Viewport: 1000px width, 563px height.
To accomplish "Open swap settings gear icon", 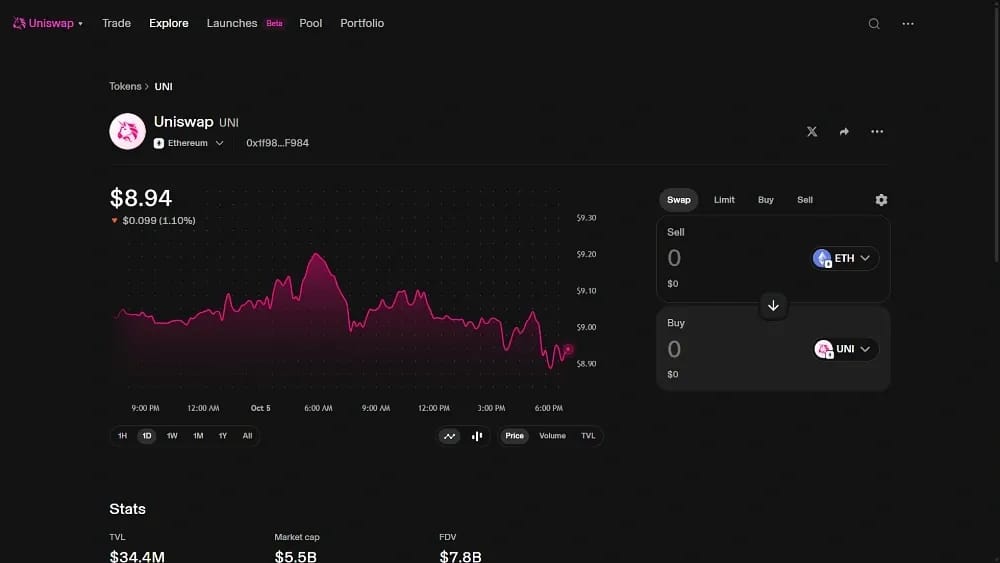I will tap(881, 200).
